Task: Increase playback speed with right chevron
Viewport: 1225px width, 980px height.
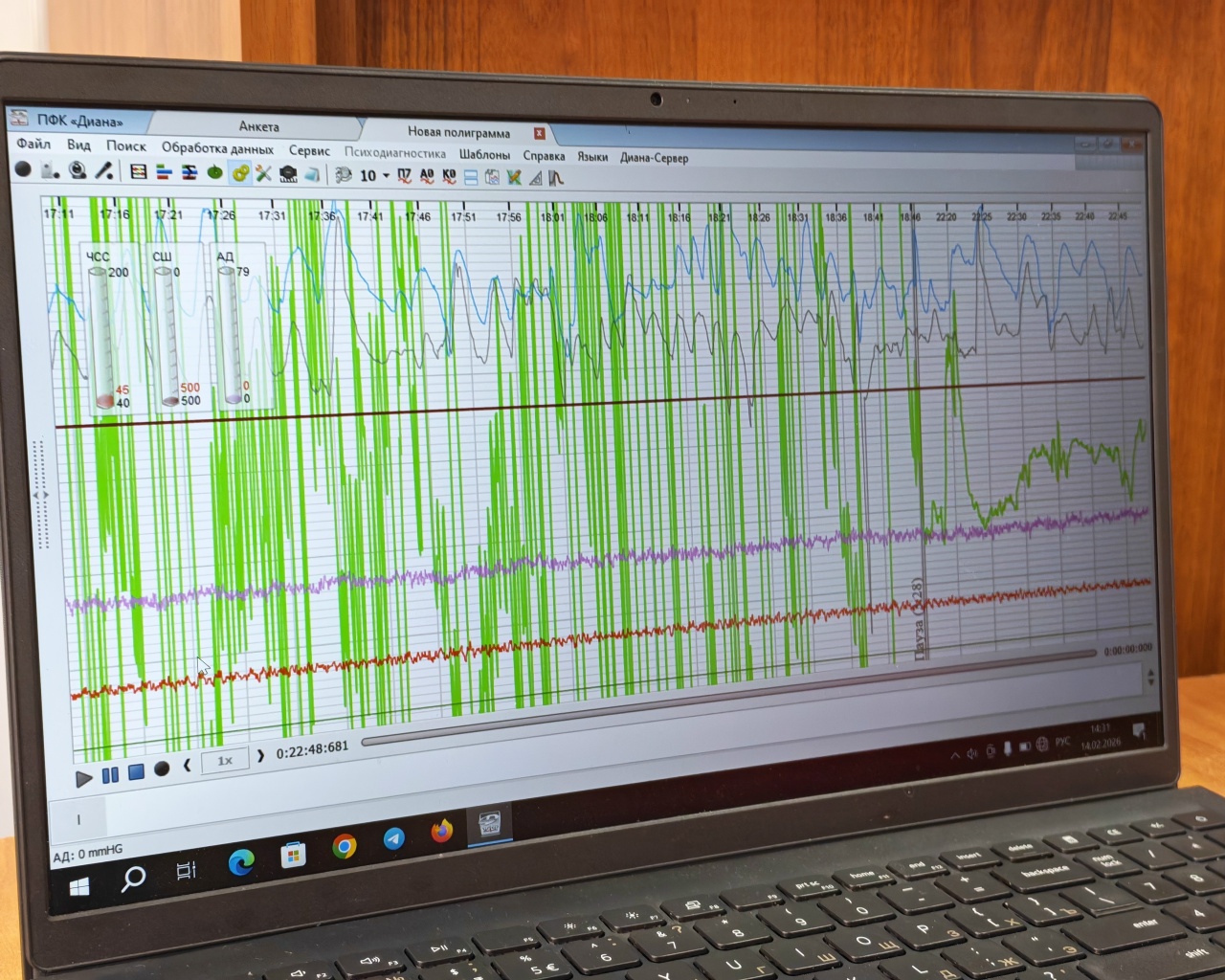Action: pyautogui.click(x=260, y=756)
